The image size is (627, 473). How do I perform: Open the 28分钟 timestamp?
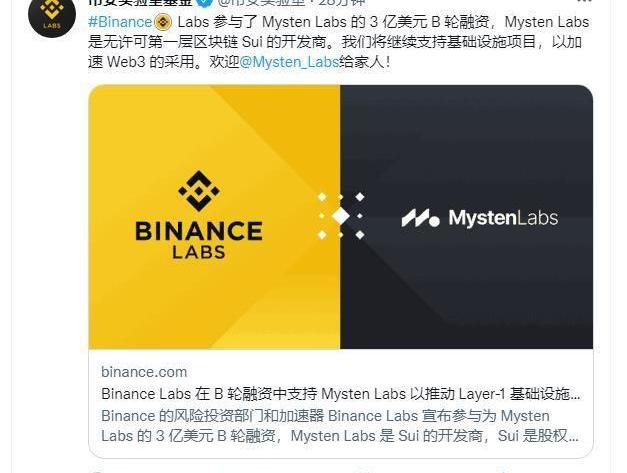[x=342, y=2]
